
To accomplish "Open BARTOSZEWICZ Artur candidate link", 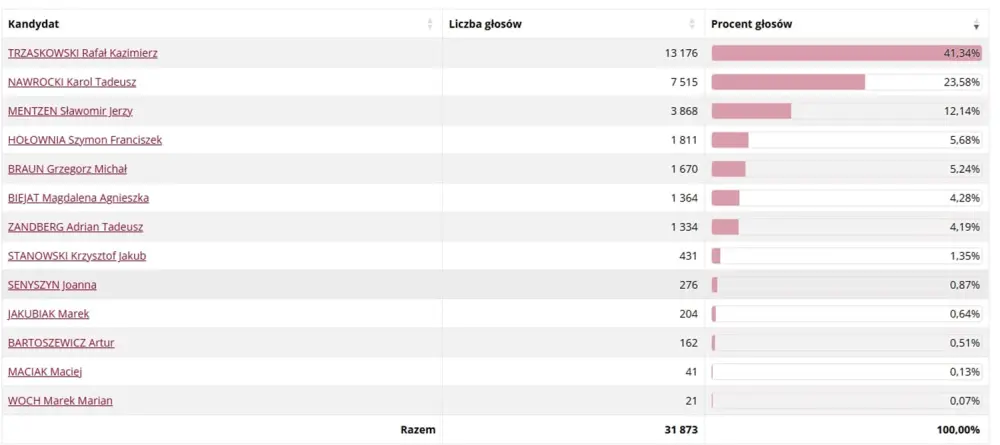I will (x=61, y=343).
